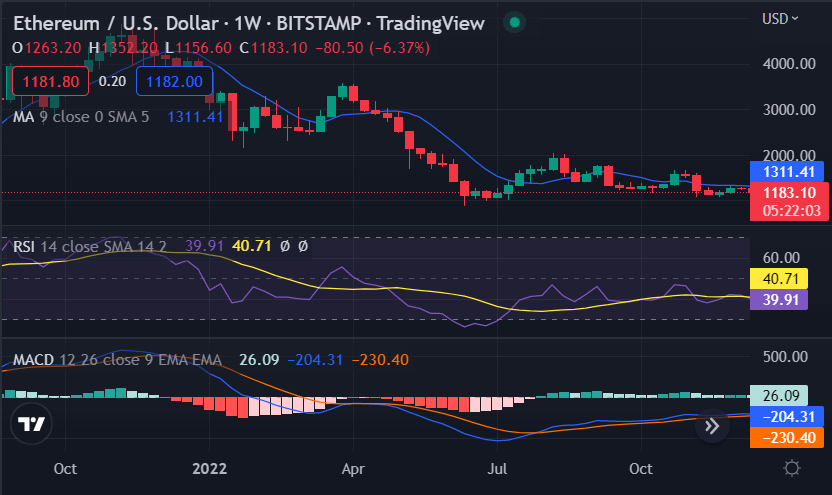Click the 0.20 spread value

point(112,81)
